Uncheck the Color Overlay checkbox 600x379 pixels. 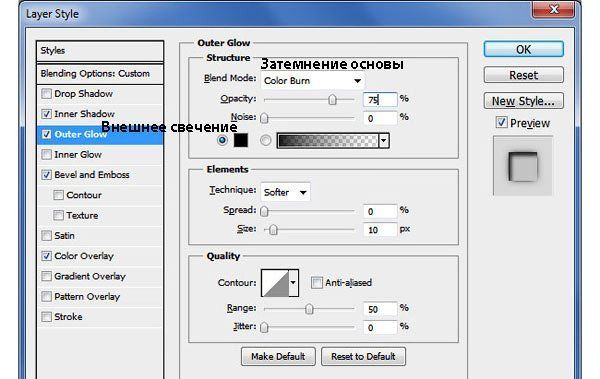[46, 256]
